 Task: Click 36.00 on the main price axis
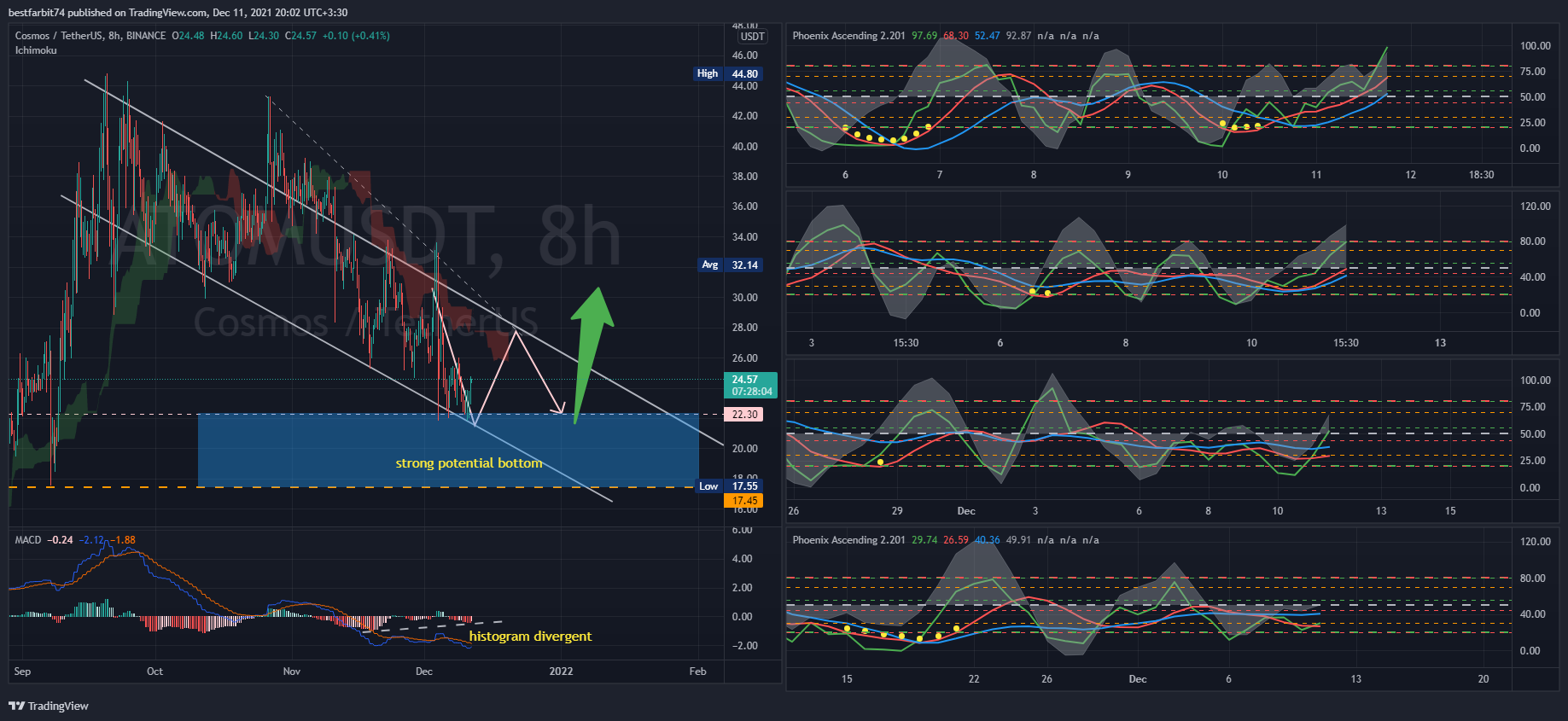click(x=744, y=206)
